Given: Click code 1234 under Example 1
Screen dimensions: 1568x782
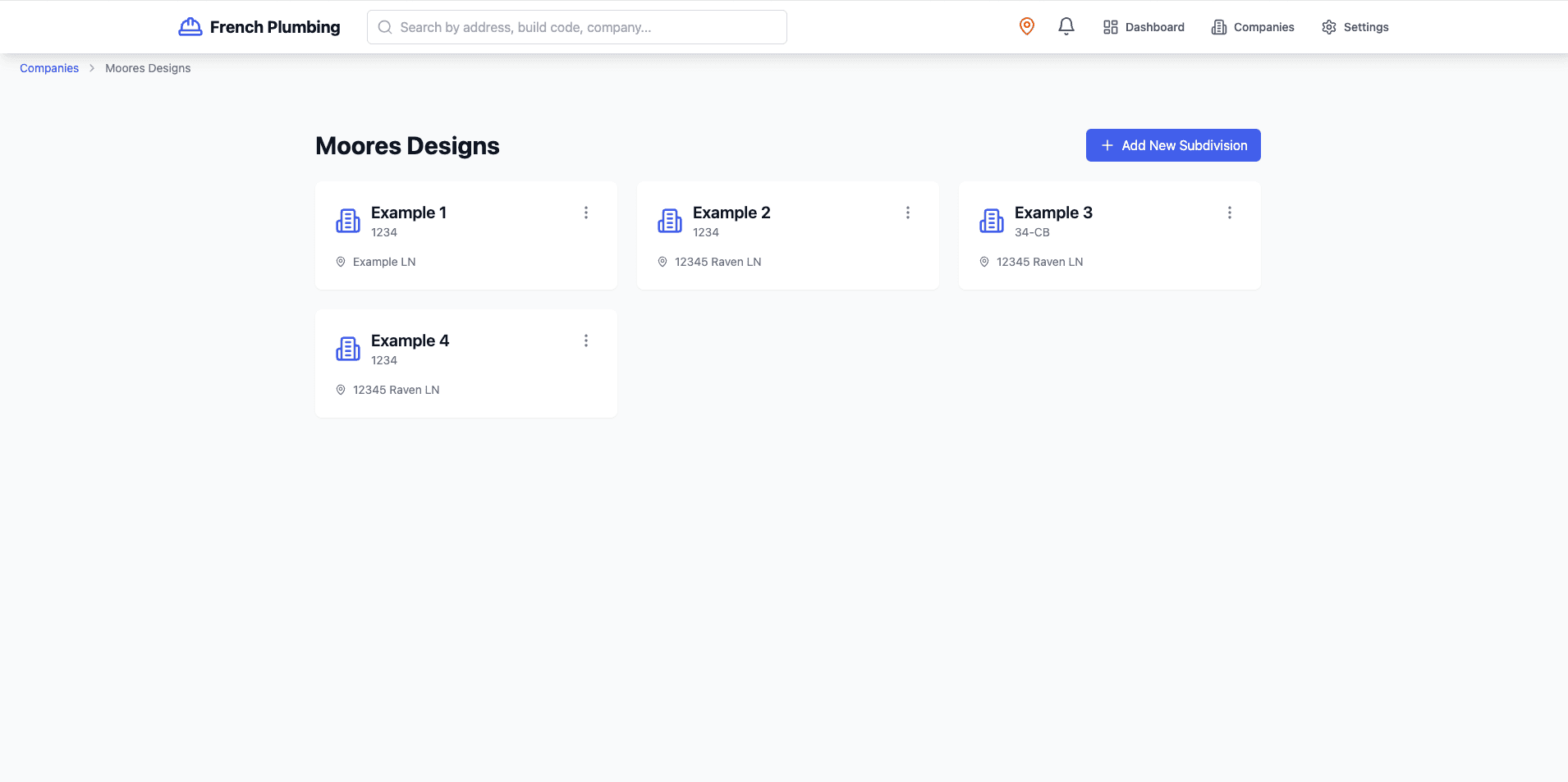Looking at the screenshot, I should [384, 232].
